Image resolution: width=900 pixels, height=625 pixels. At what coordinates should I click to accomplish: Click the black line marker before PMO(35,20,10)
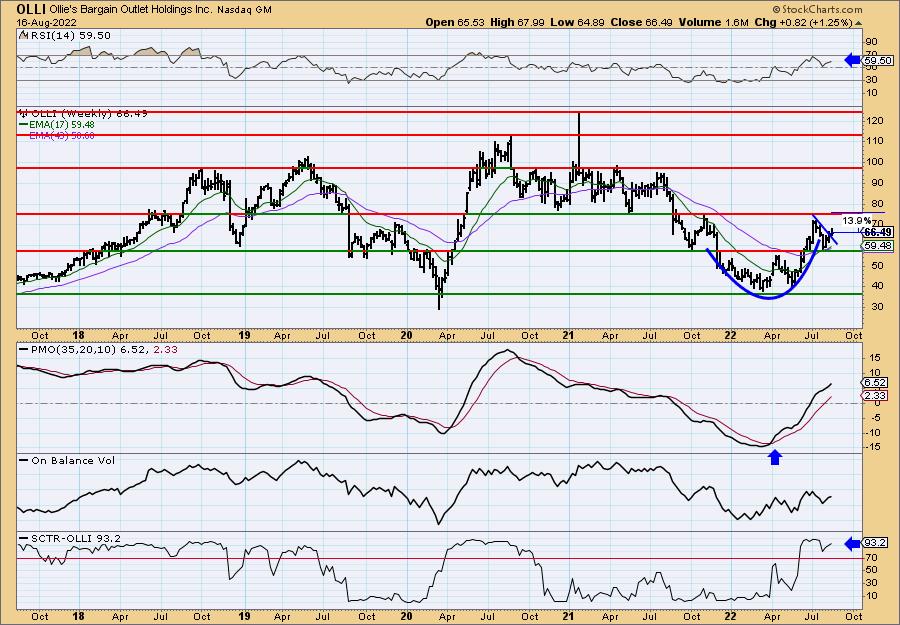click(23, 349)
